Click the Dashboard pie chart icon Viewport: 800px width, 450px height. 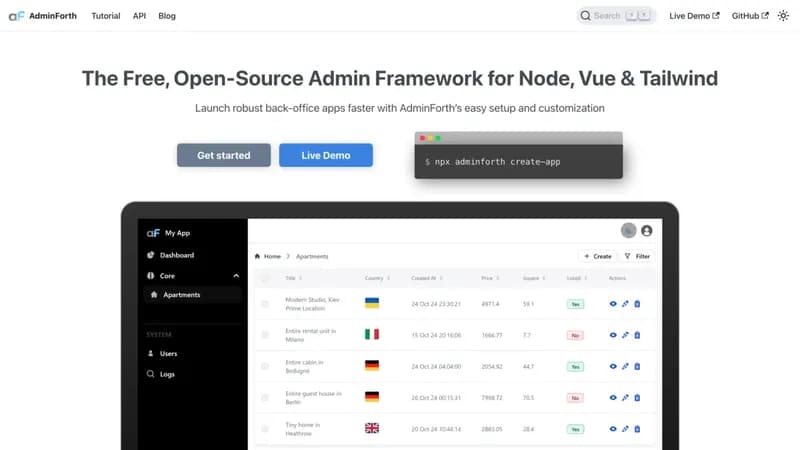click(x=151, y=255)
